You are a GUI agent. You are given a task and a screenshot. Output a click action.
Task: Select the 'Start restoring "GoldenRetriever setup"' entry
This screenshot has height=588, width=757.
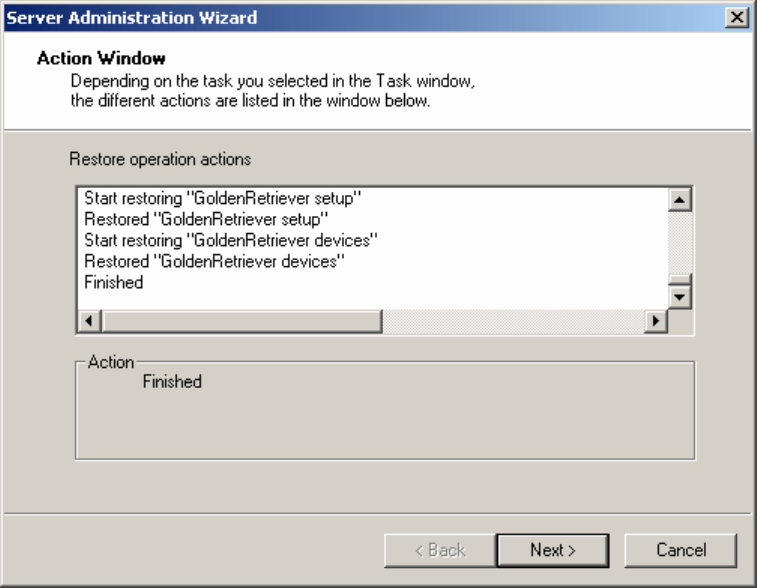222,199
